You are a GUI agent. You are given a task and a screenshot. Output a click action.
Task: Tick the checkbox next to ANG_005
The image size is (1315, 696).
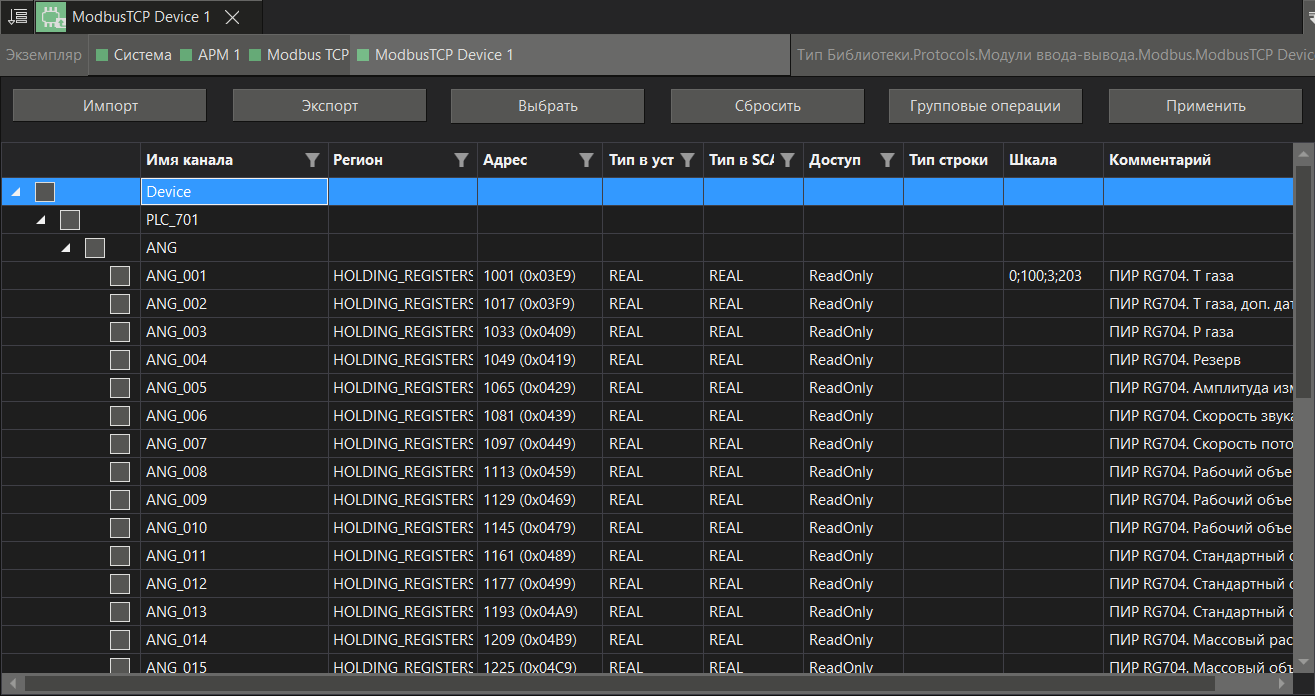click(x=120, y=388)
